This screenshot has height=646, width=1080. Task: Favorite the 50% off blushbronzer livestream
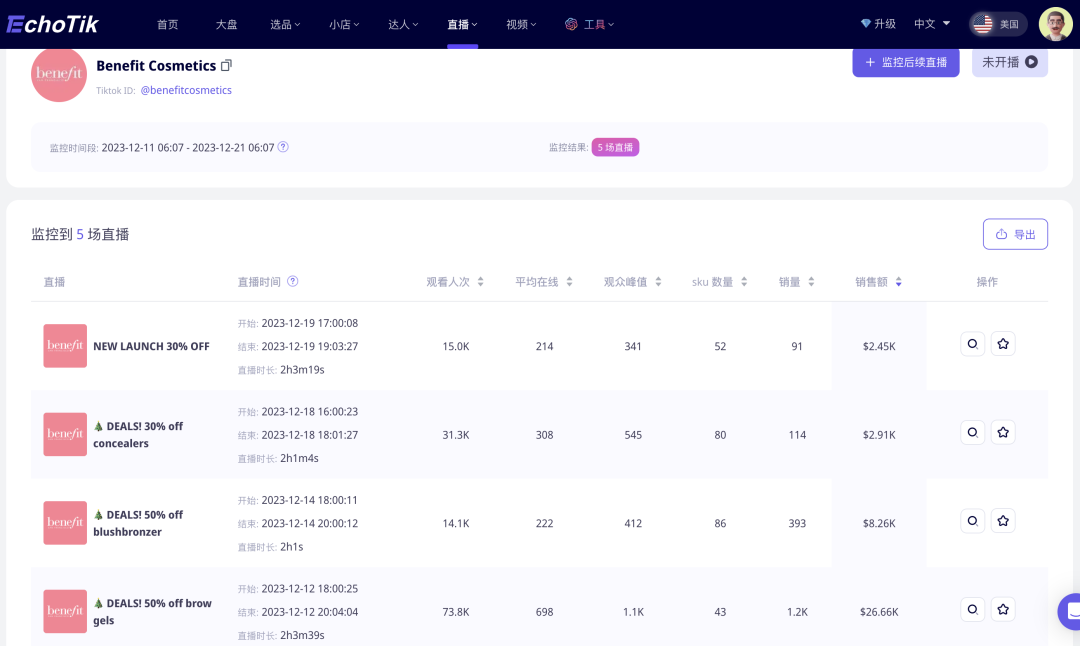point(1003,521)
